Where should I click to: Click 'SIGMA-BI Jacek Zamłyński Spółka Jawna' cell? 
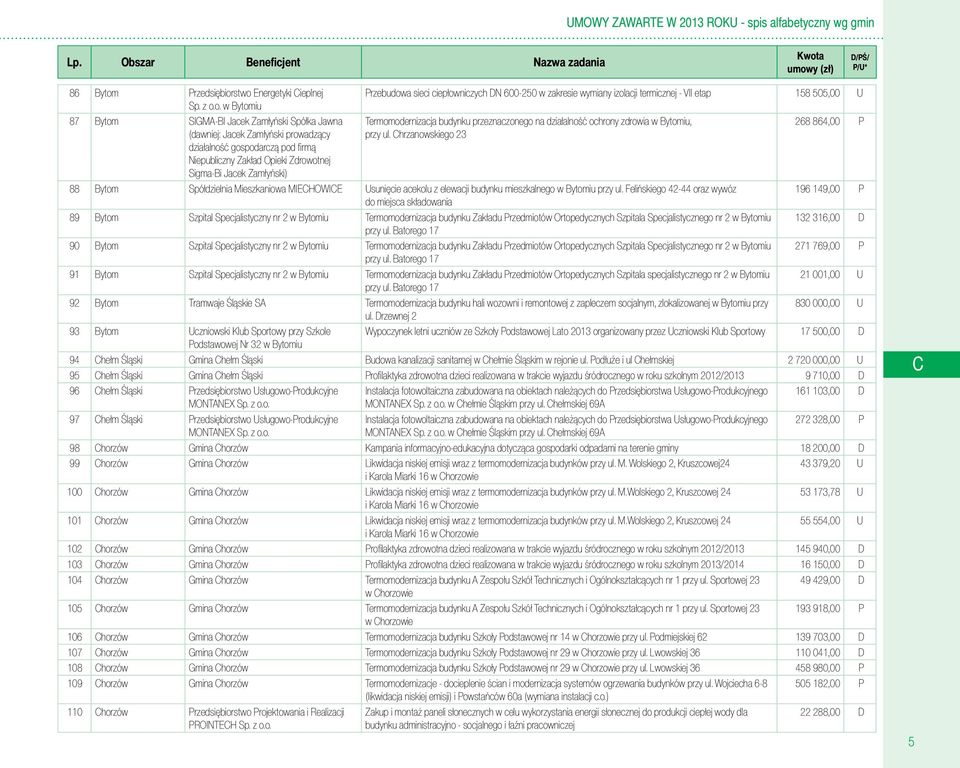[x=273, y=147]
